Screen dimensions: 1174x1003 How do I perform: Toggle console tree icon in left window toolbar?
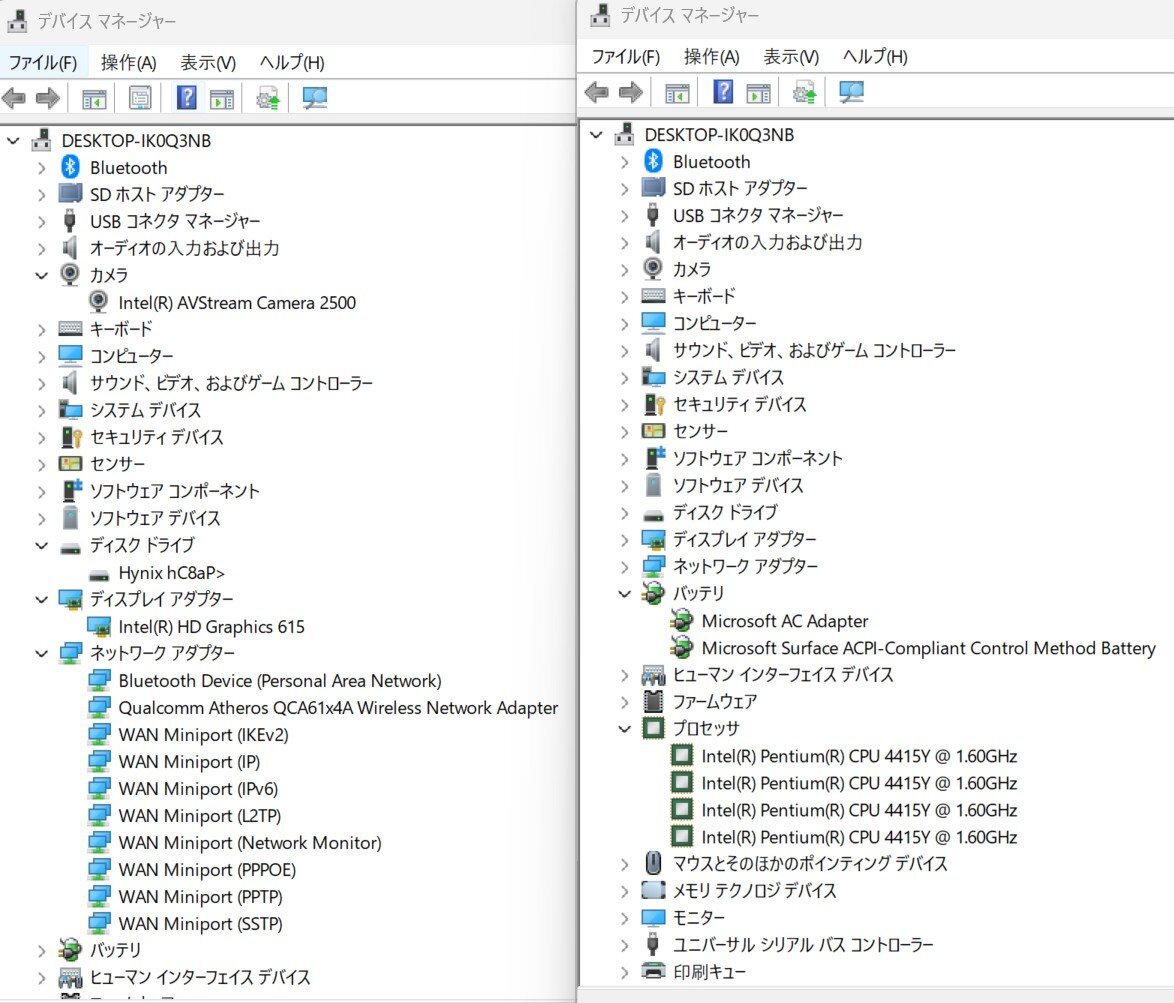pos(94,98)
